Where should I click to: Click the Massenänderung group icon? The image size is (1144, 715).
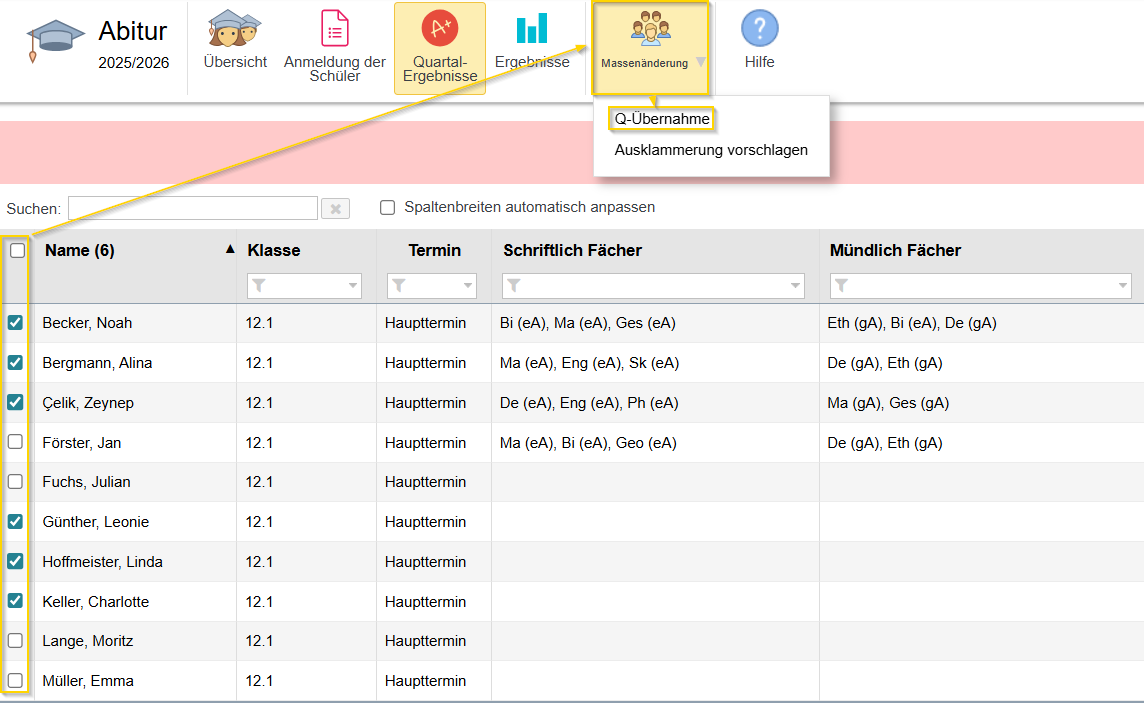click(x=650, y=29)
